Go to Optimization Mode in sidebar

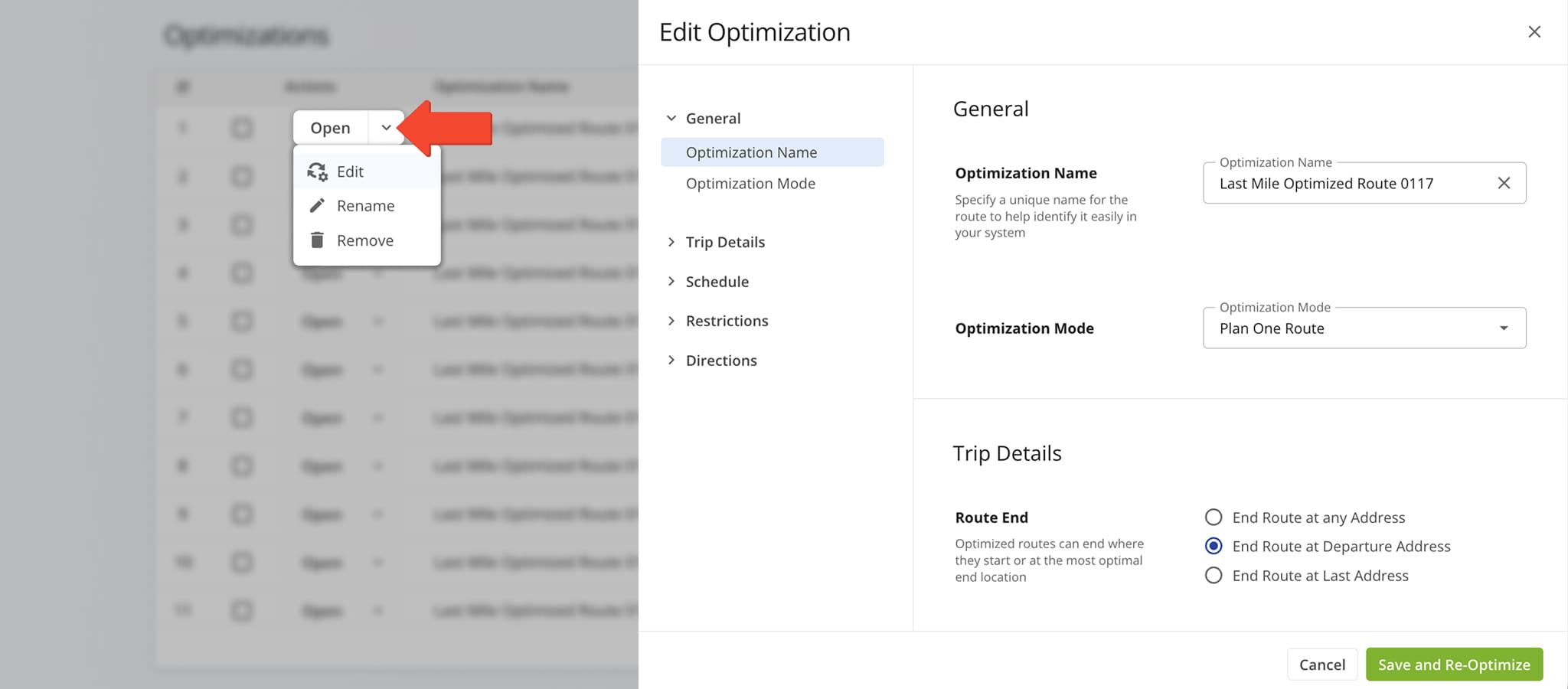pos(750,184)
